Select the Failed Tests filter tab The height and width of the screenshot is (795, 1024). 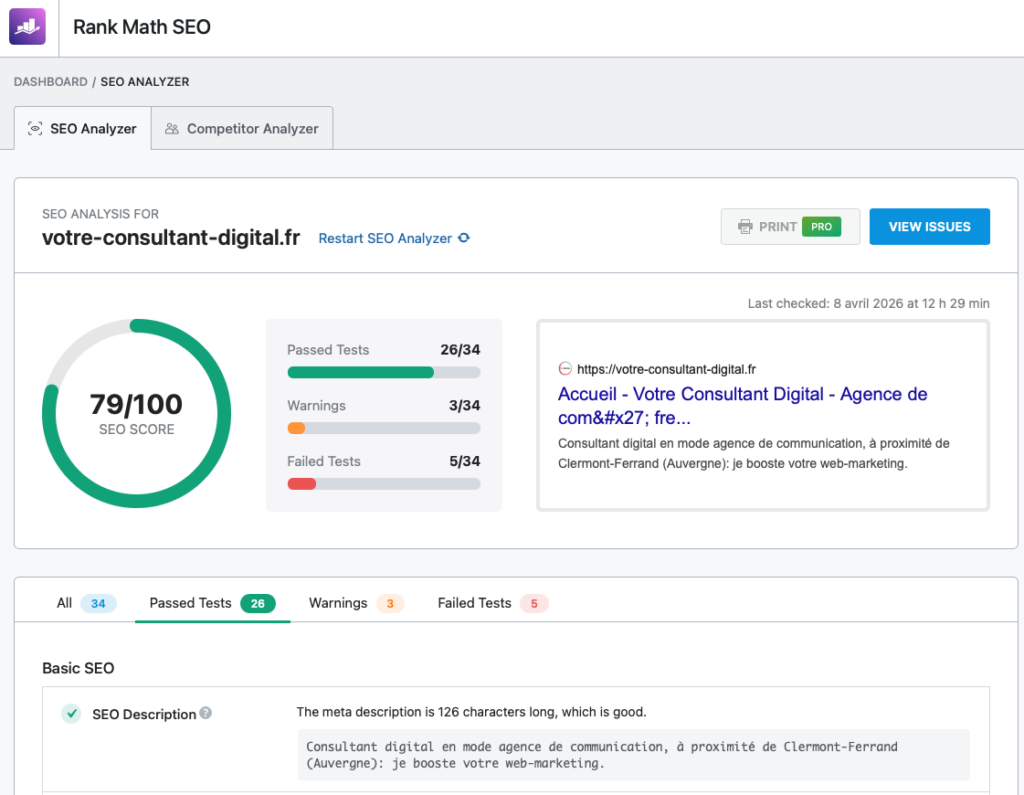tap(492, 603)
